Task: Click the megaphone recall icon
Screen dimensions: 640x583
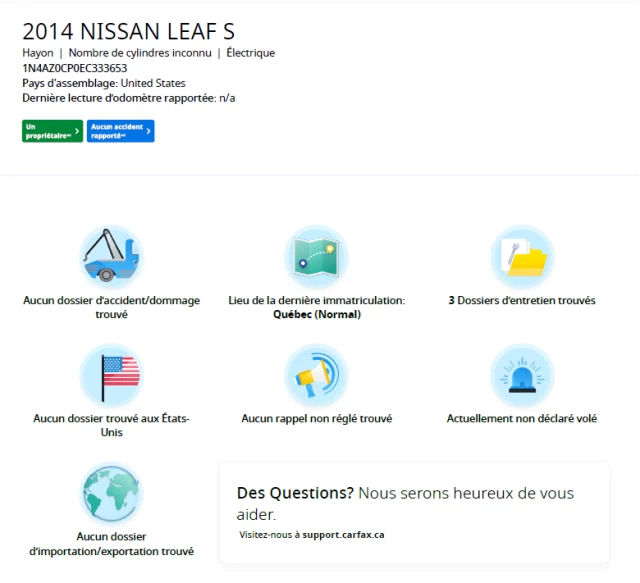Action: tap(316, 374)
